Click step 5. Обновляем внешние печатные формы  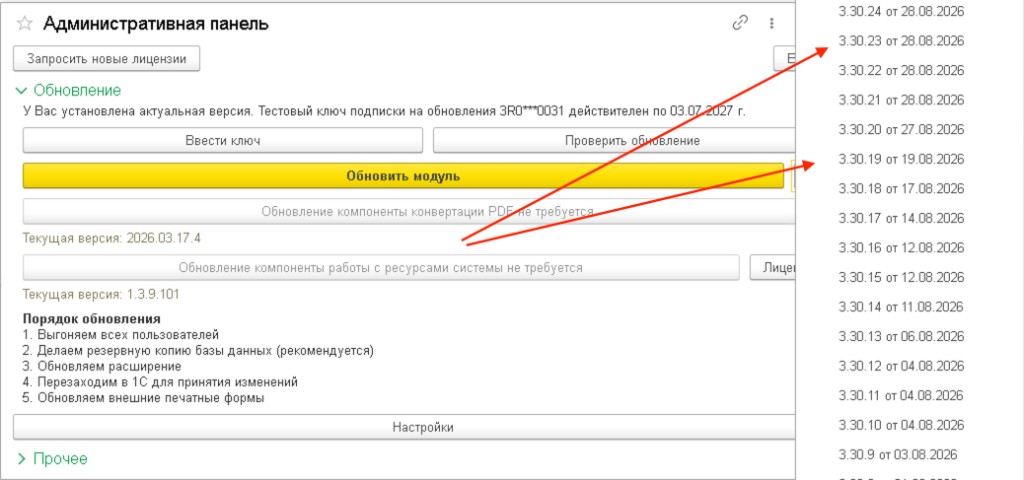point(144,397)
